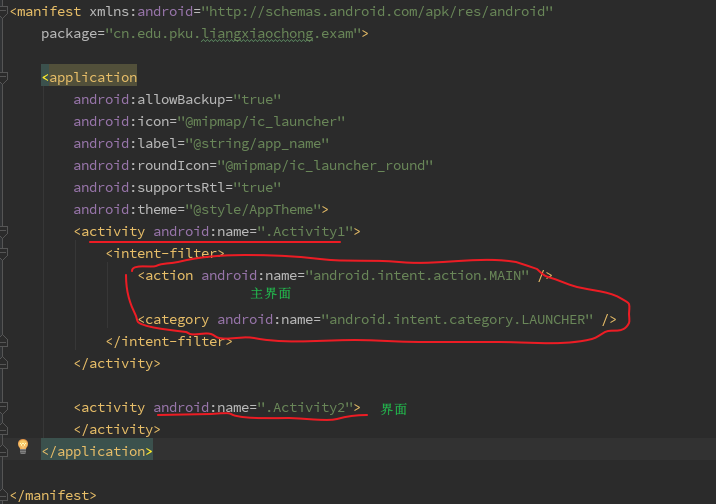Click the <action element tag name
716x504 pixels.
pos(165,275)
